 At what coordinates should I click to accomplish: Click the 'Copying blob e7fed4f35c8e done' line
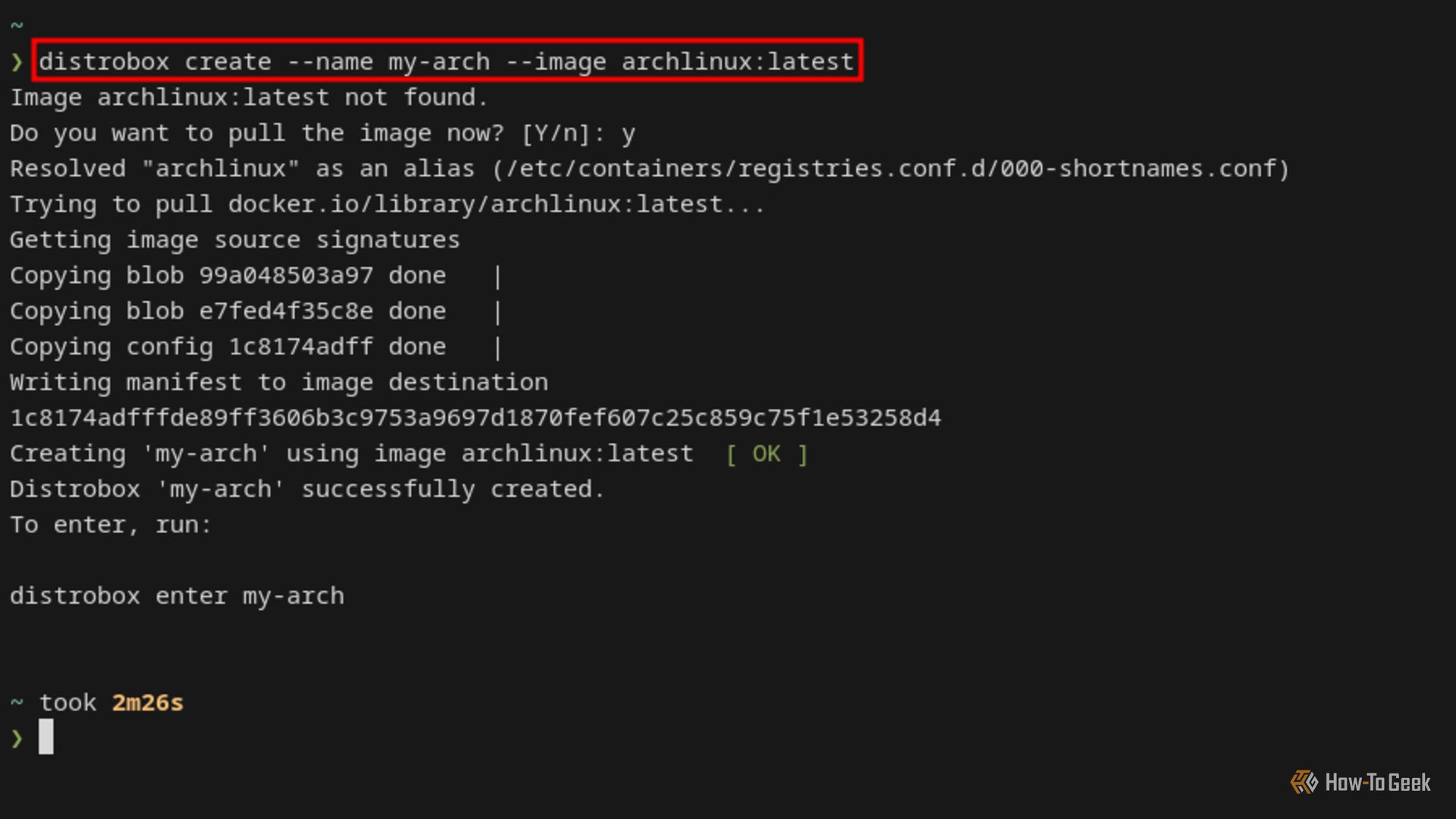pyautogui.click(x=227, y=311)
